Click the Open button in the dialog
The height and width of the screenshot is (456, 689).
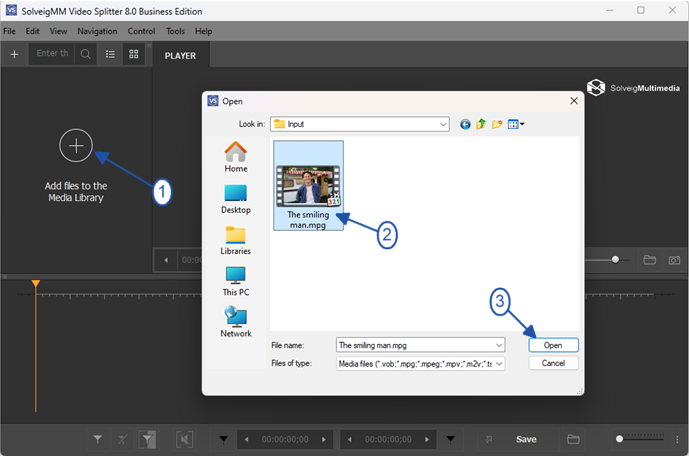(x=553, y=345)
